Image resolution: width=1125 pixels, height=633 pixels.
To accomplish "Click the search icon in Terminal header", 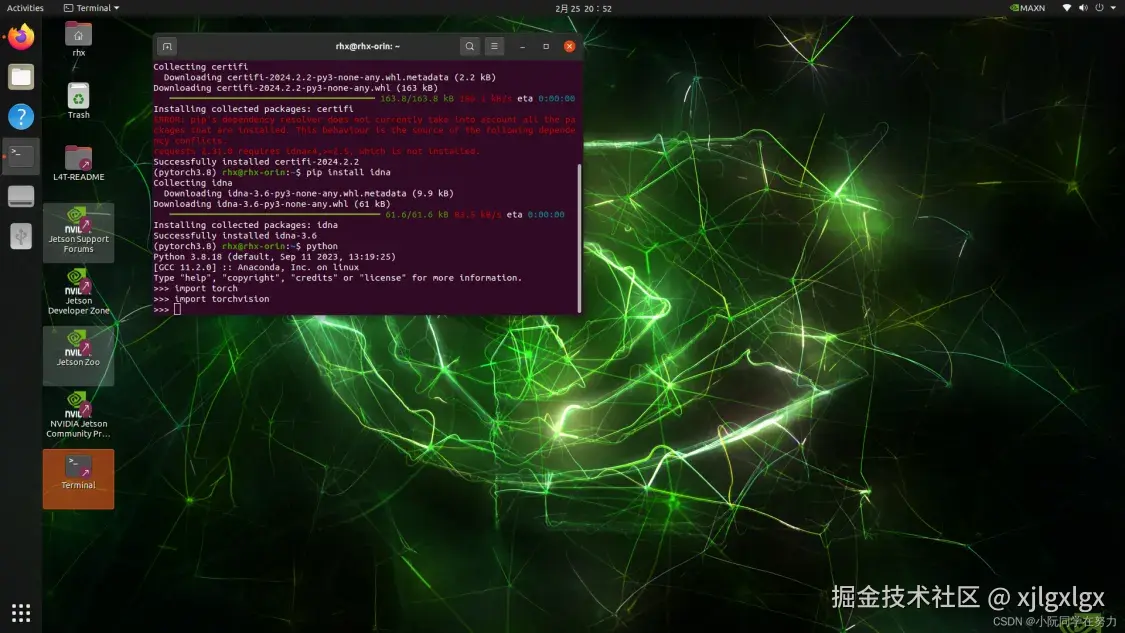I will click(469, 47).
